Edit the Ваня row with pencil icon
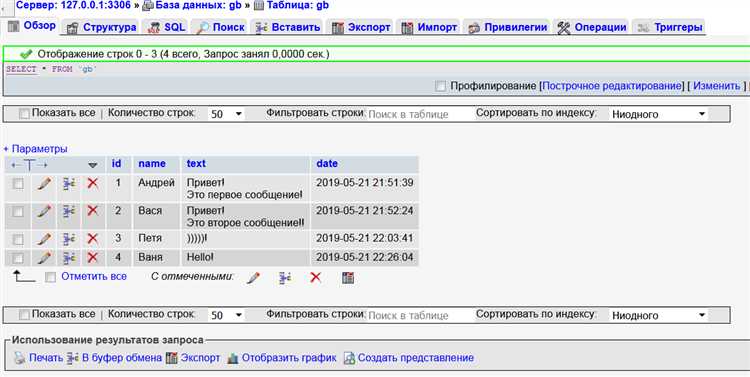750x377 pixels. (x=44, y=258)
